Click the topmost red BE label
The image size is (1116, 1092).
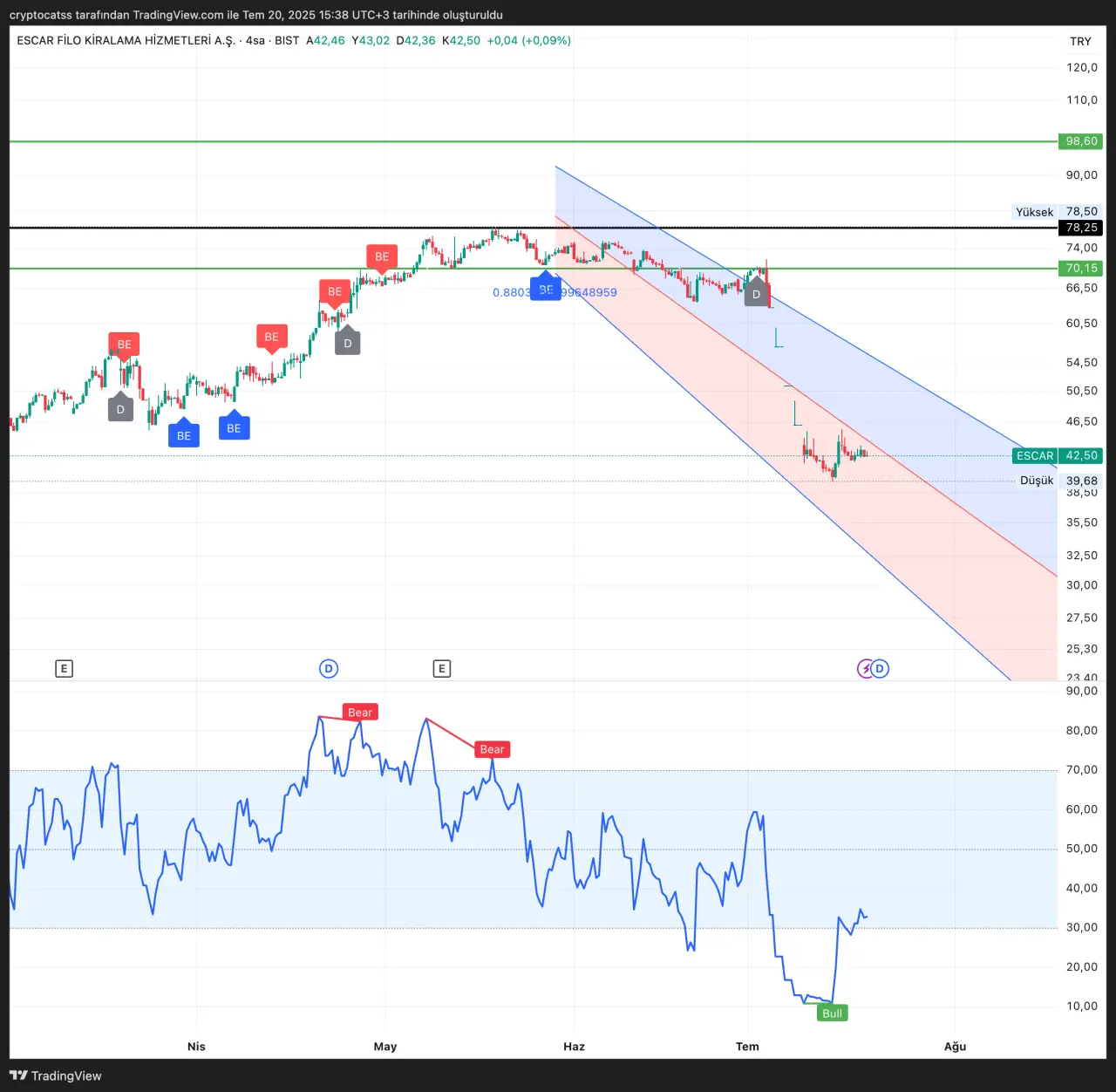click(x=382, y=256)
